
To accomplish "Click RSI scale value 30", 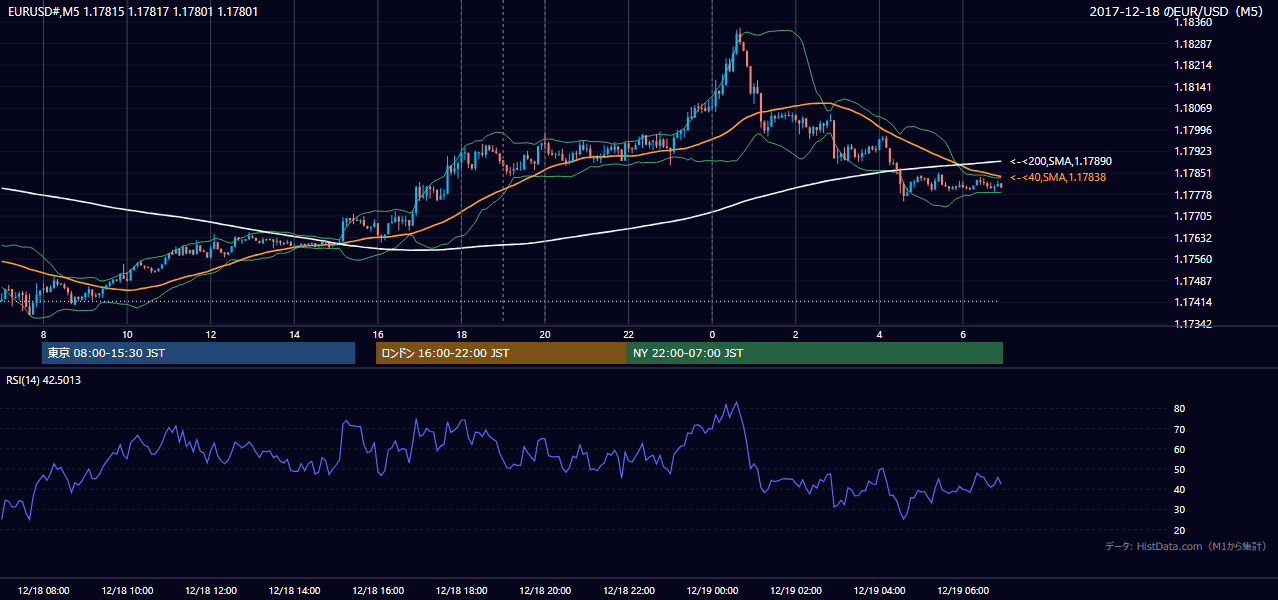I will coord(1180,510).
